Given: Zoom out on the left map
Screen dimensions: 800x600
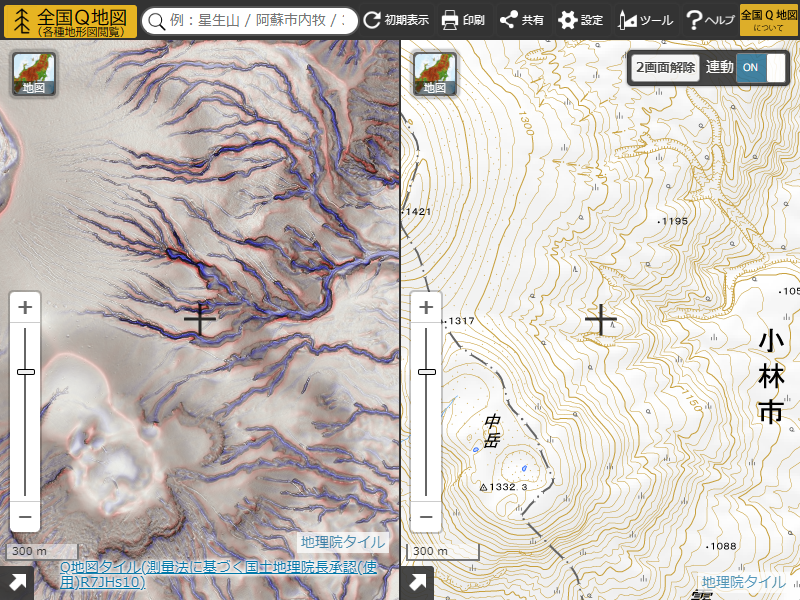Looking at the screenshot, I should [x=26, y=518].
